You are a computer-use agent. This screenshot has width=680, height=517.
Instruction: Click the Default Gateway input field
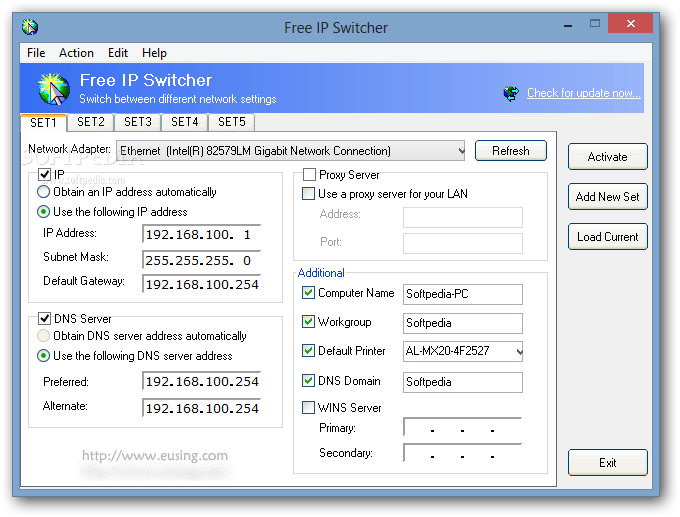click(x=202, y=285)
